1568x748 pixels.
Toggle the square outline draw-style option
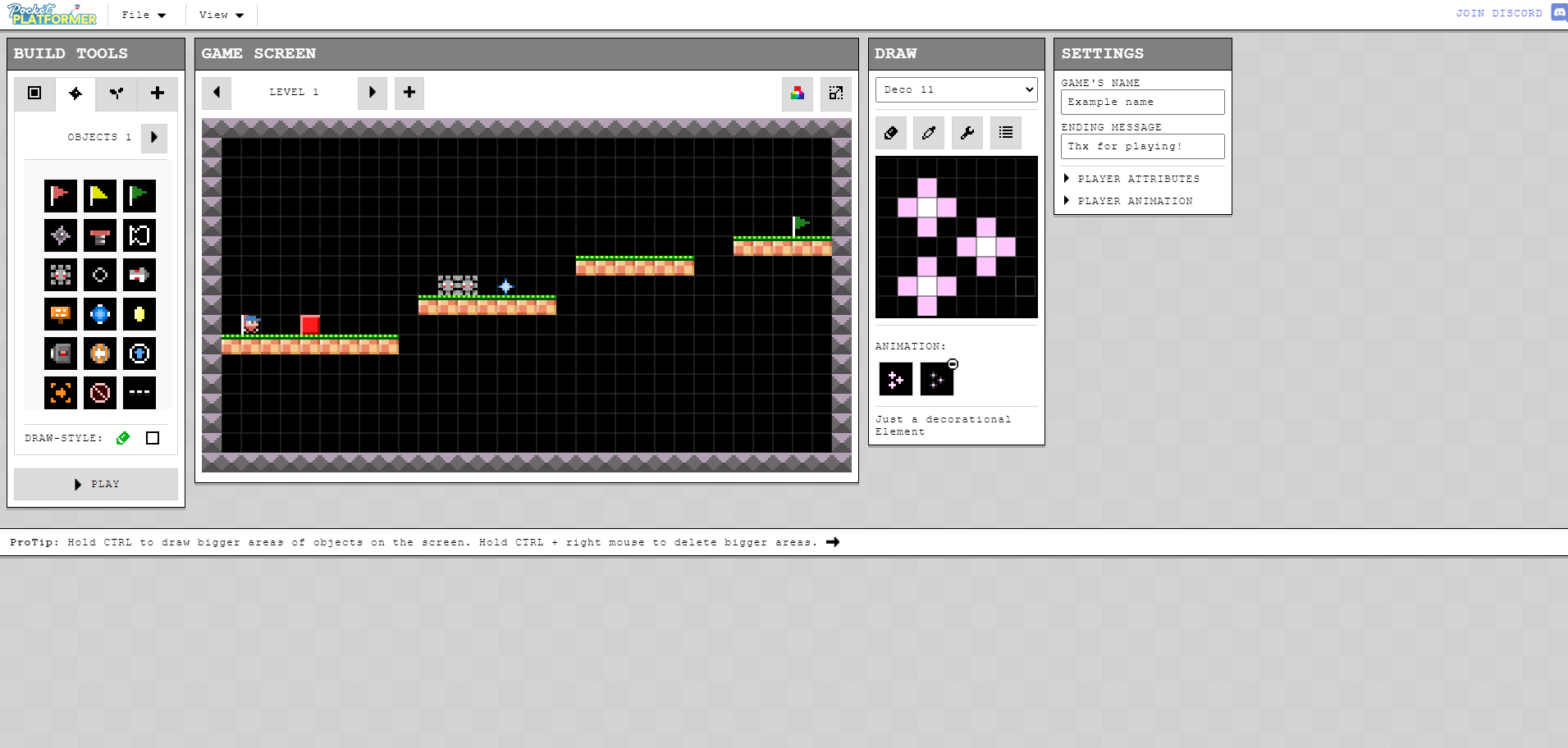coord(152,438)
